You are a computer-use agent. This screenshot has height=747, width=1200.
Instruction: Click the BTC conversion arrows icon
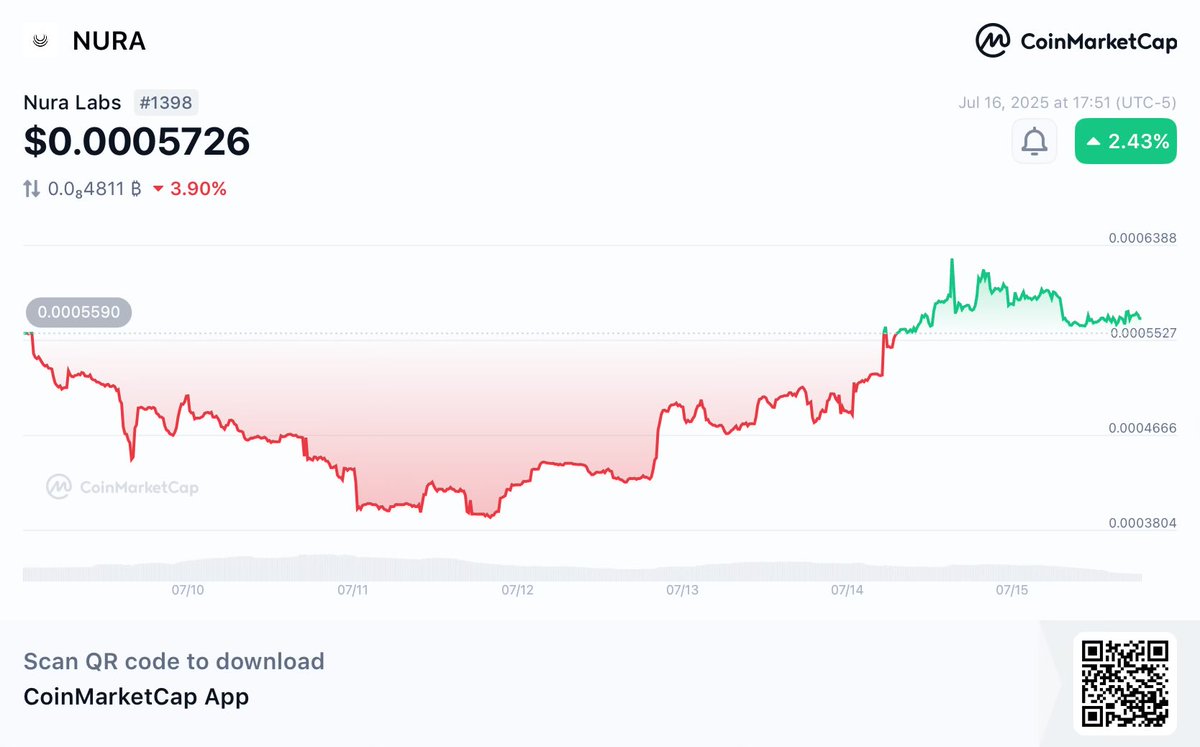coord(32,188)
